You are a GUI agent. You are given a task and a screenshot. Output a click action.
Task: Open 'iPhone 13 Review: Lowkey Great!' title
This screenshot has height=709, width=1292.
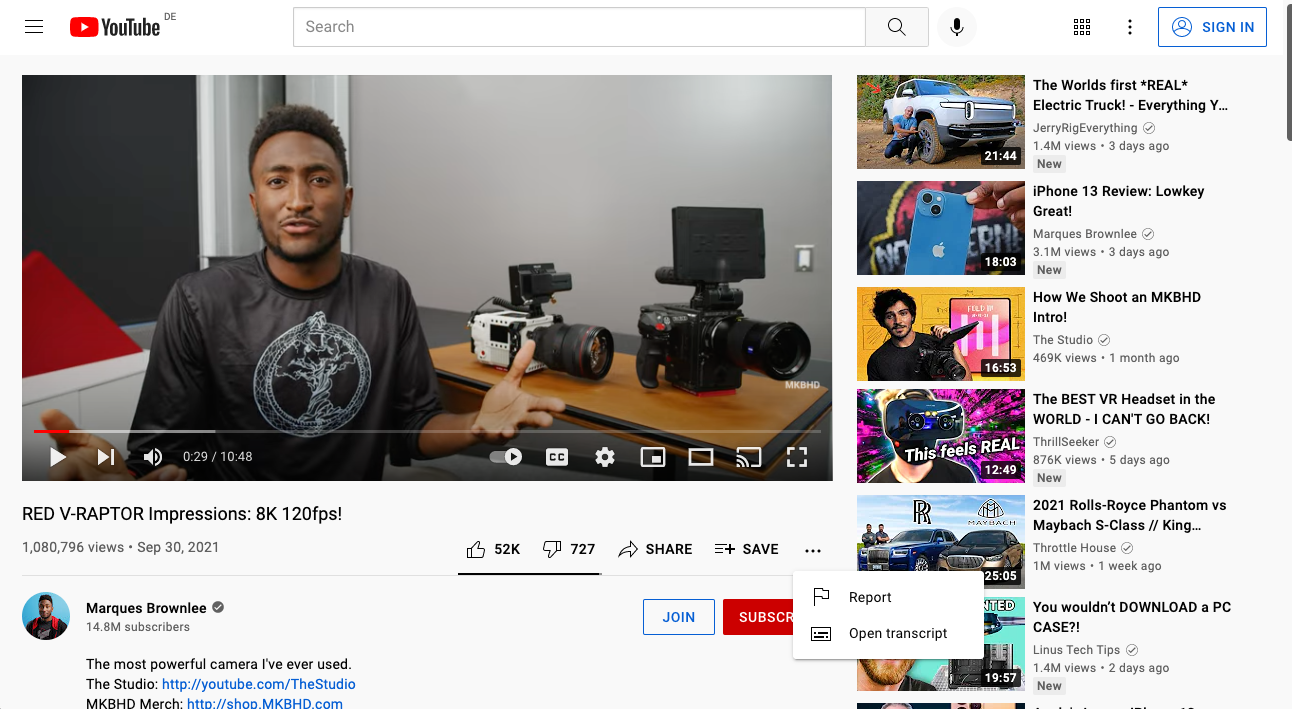pyautogui.click(x=1119, y=201)
